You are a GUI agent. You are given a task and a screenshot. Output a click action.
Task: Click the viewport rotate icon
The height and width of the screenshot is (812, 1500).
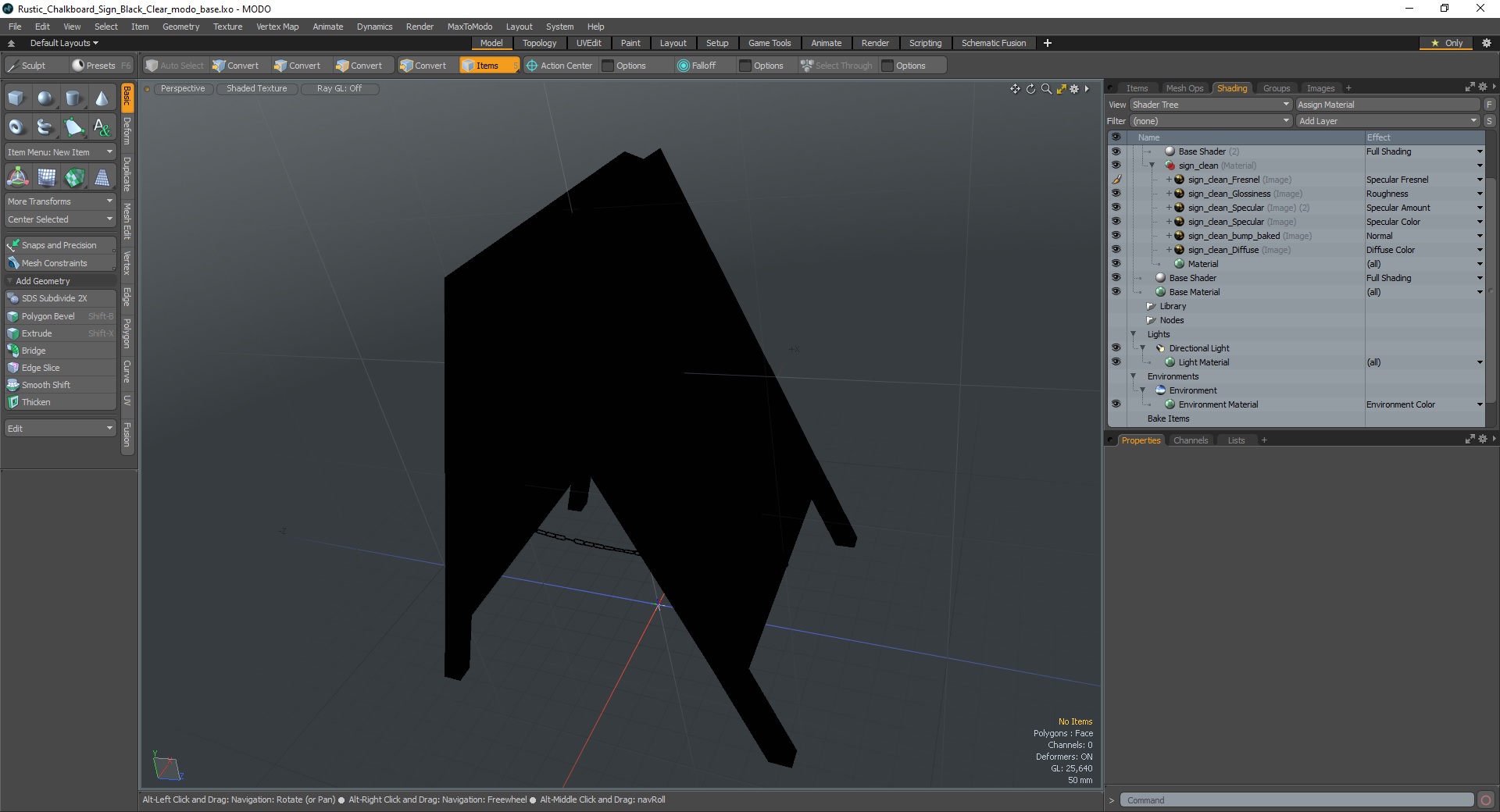tap(1030, 89)
